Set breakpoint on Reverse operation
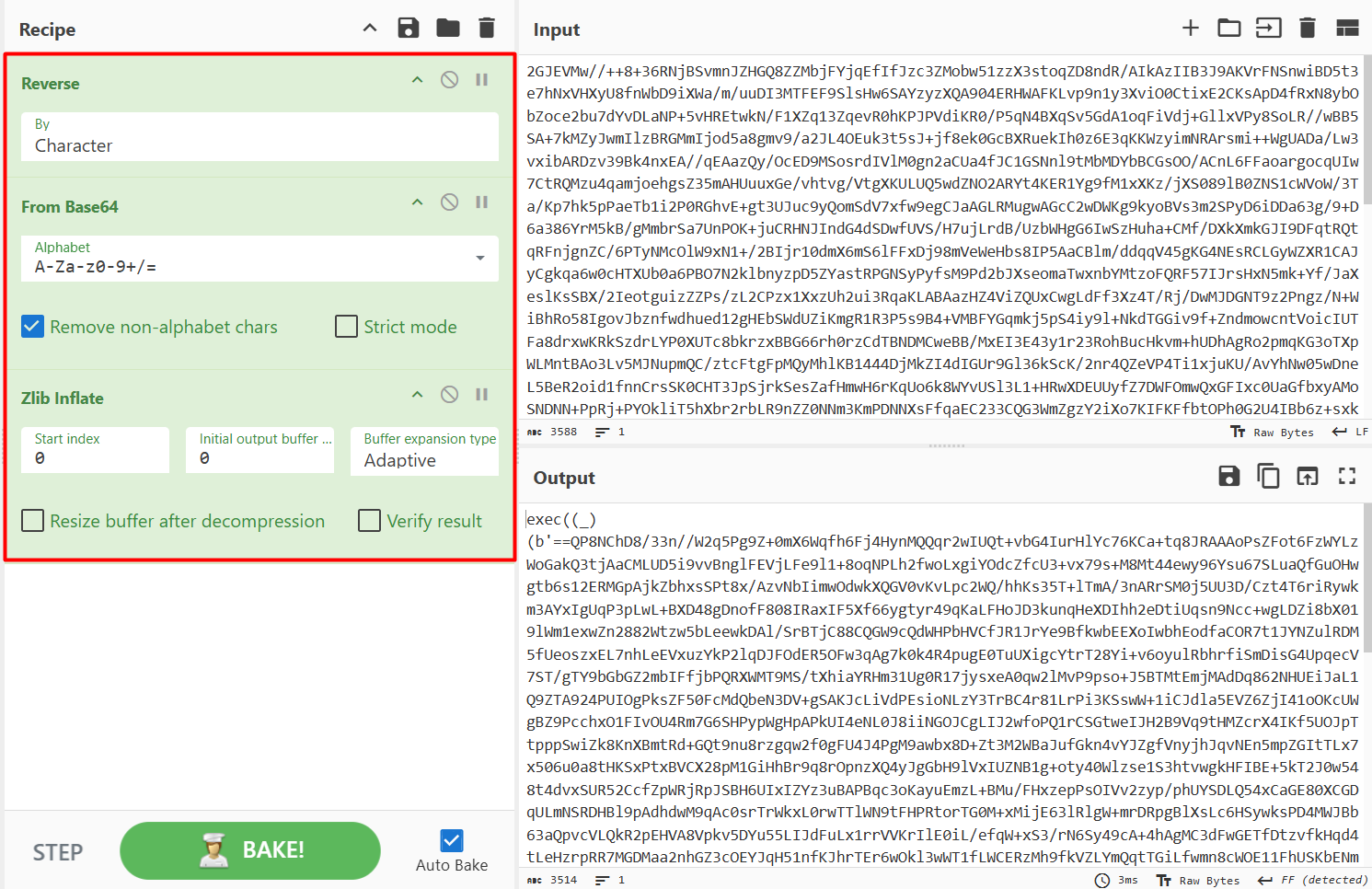Image resolution: width=1372 pixels, height=889 pixels. [x=481, y=80]
